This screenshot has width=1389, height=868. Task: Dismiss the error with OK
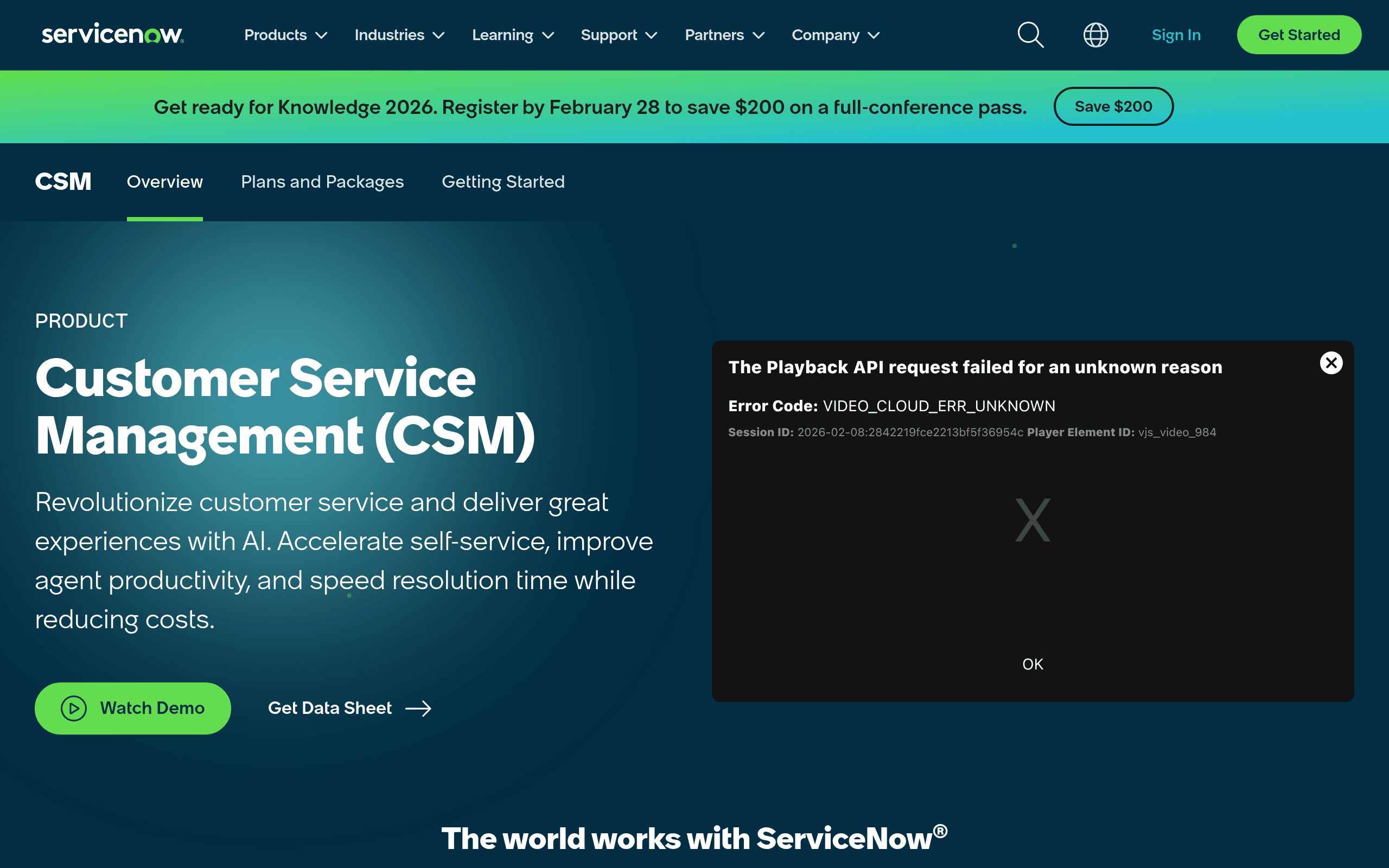(1033, 664)
